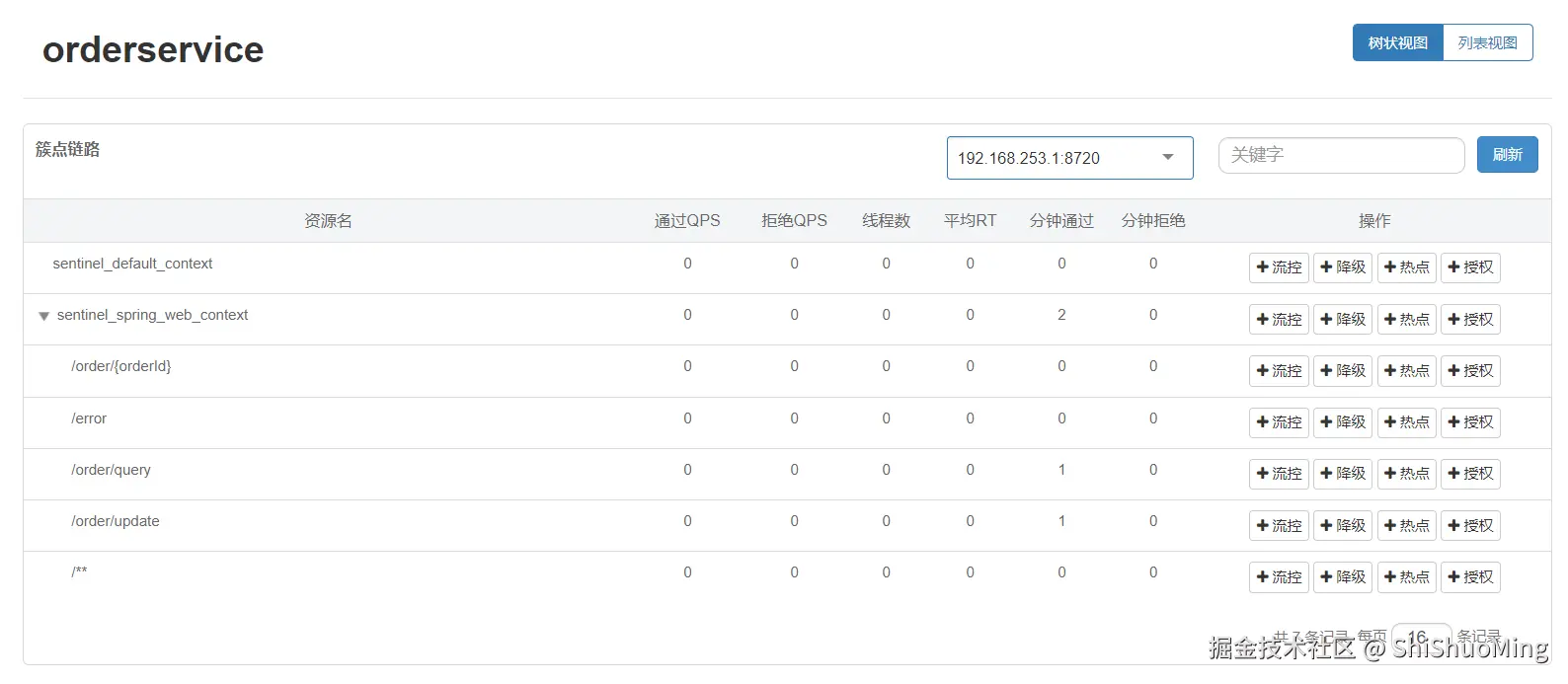Click the /order/{orderId} resource name

tap(121, 366)
